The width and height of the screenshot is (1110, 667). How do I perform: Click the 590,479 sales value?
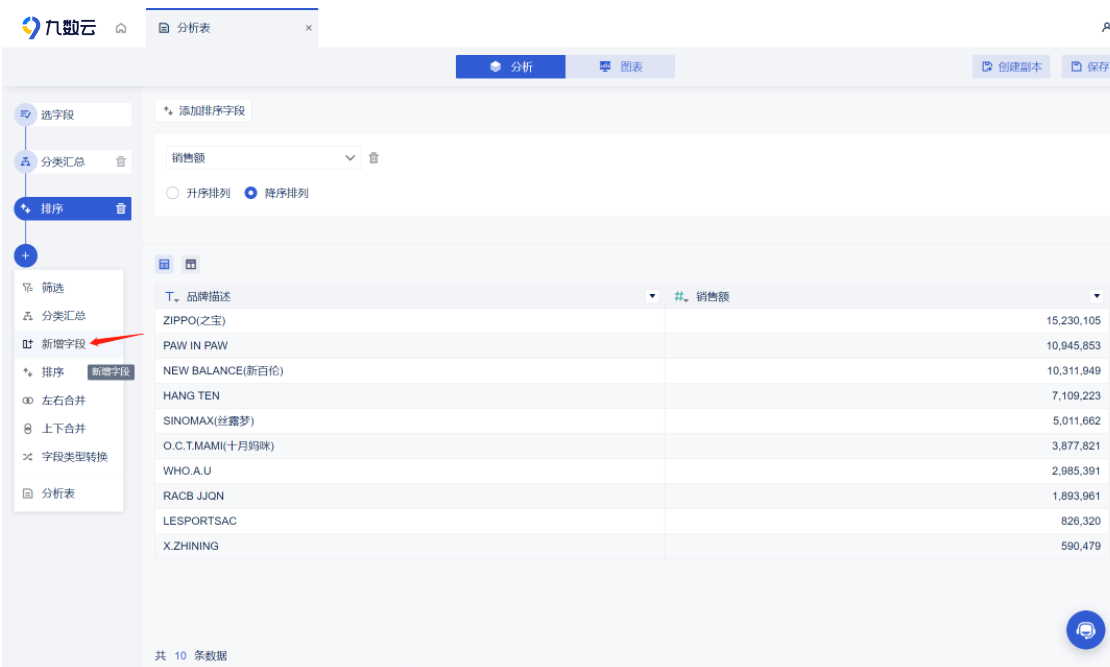click(x=1080, y=546)
